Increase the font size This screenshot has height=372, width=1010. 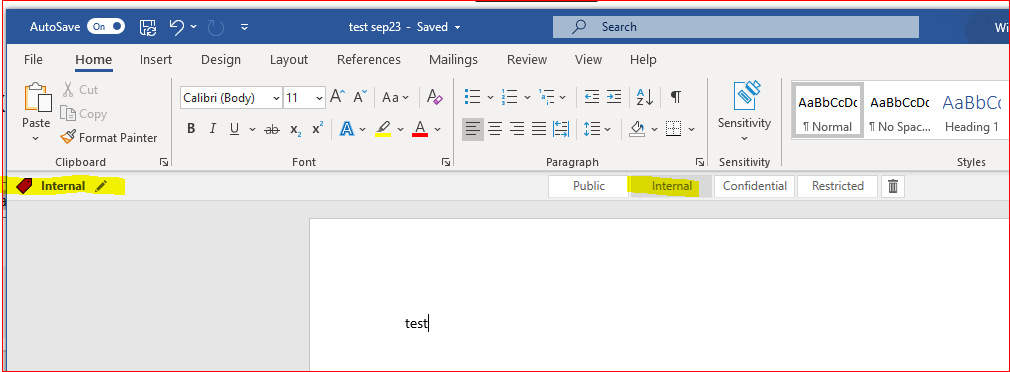point(338,97)
